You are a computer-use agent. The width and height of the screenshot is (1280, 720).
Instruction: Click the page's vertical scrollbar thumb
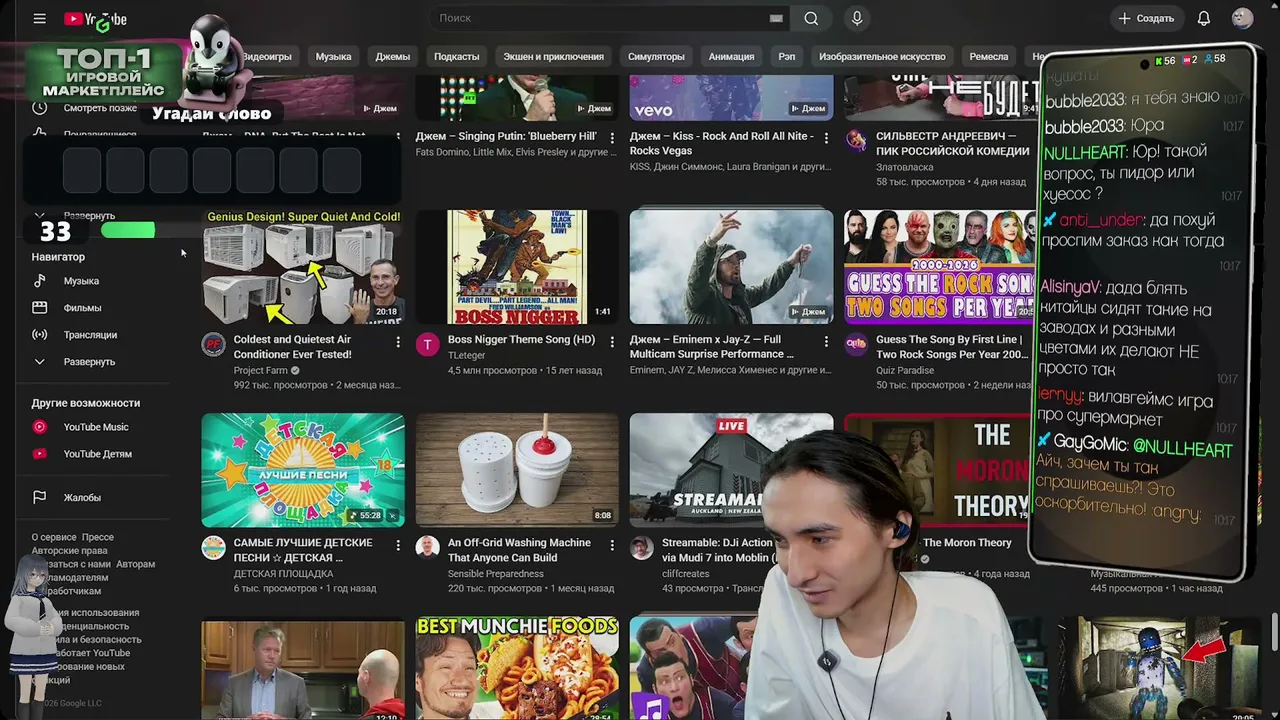[1274, 632]
